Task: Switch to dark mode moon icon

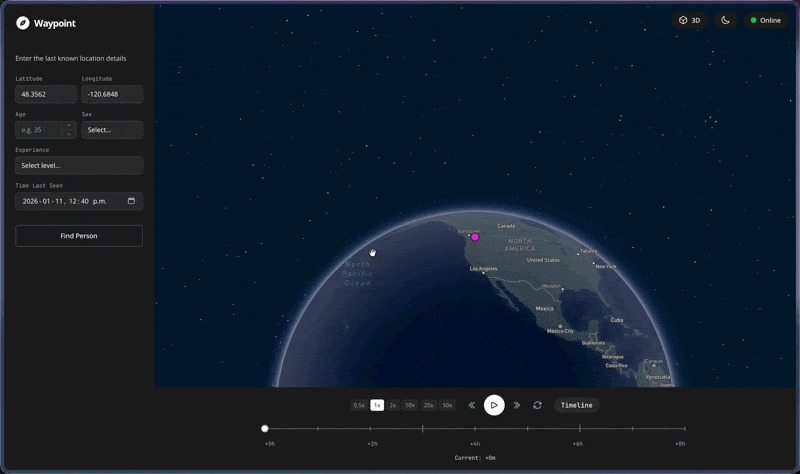Action: [725, 20]
